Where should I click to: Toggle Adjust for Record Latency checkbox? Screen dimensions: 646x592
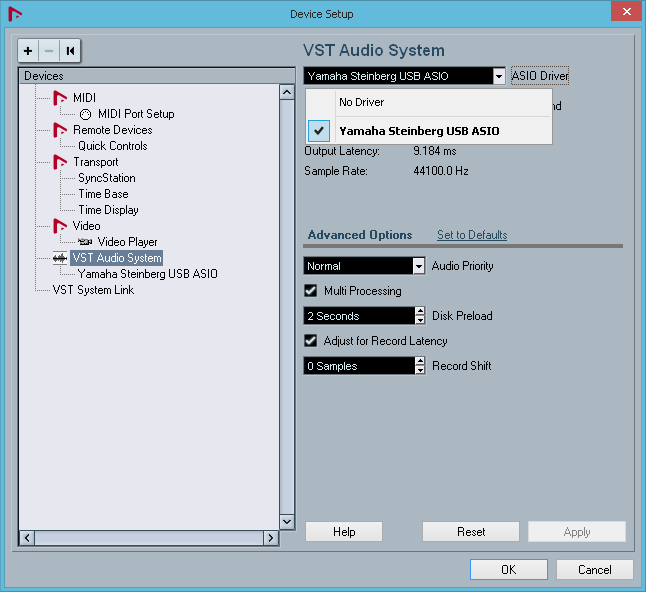point(311,341)
